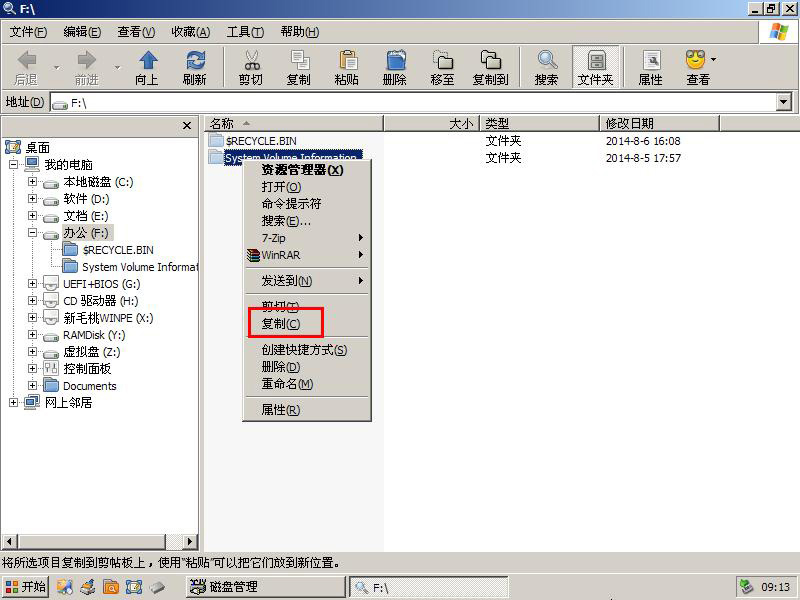
Task: Open the 编辑(E) menu
Action: click(82, 32)
